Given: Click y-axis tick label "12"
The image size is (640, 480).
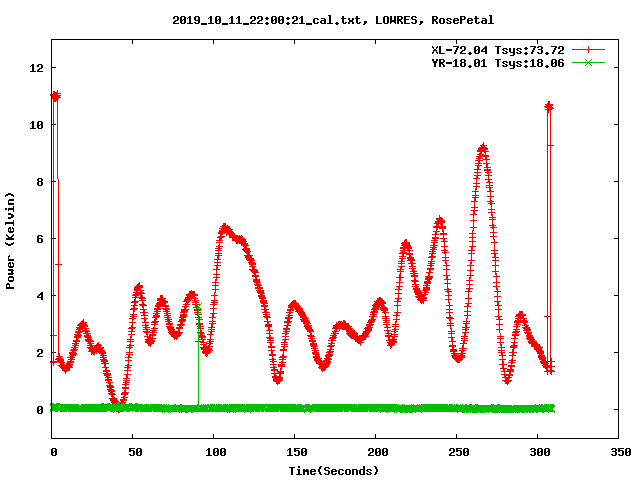Looking at the screenshot, I should coord(36,68).
